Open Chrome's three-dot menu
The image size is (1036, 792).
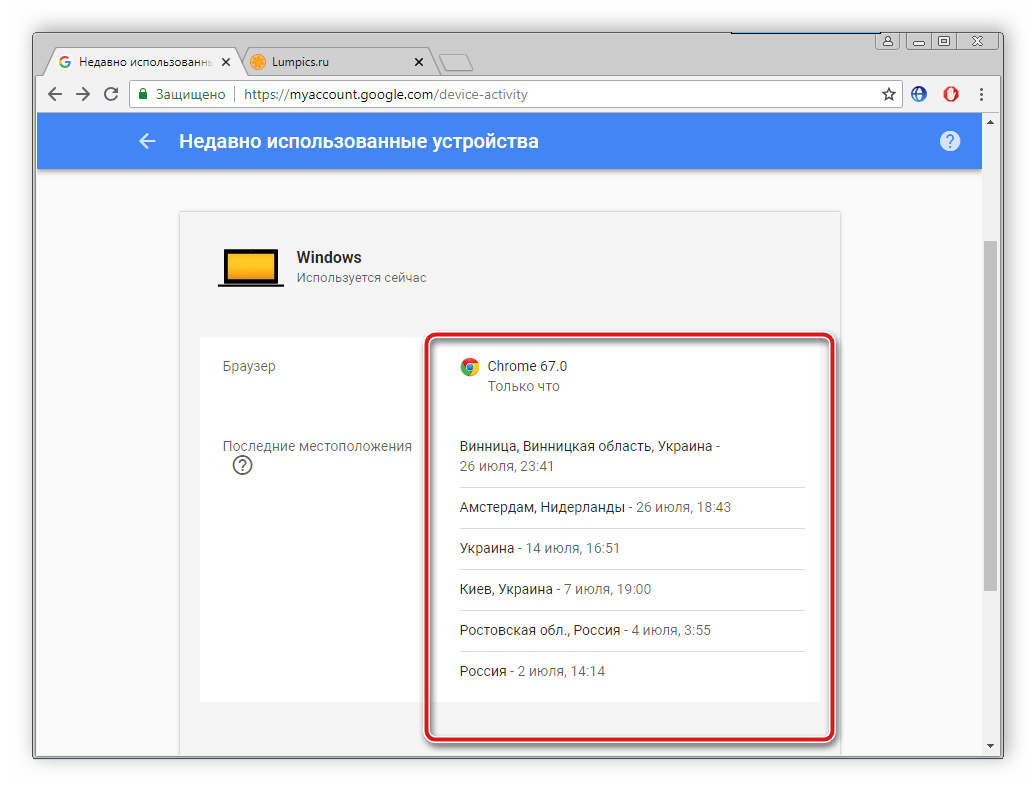(981, 94)
